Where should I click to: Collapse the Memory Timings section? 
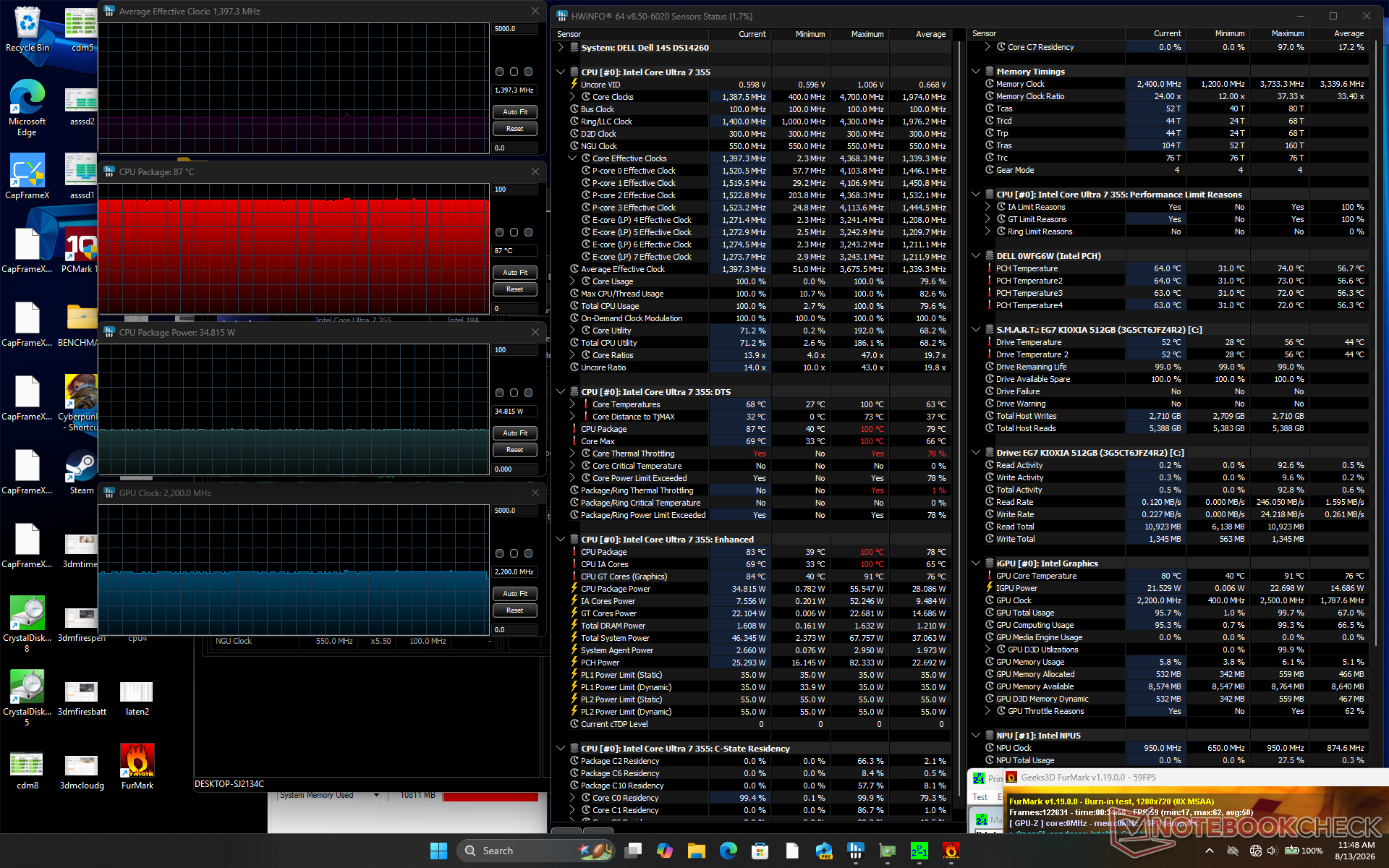click(x=976, y=72)
